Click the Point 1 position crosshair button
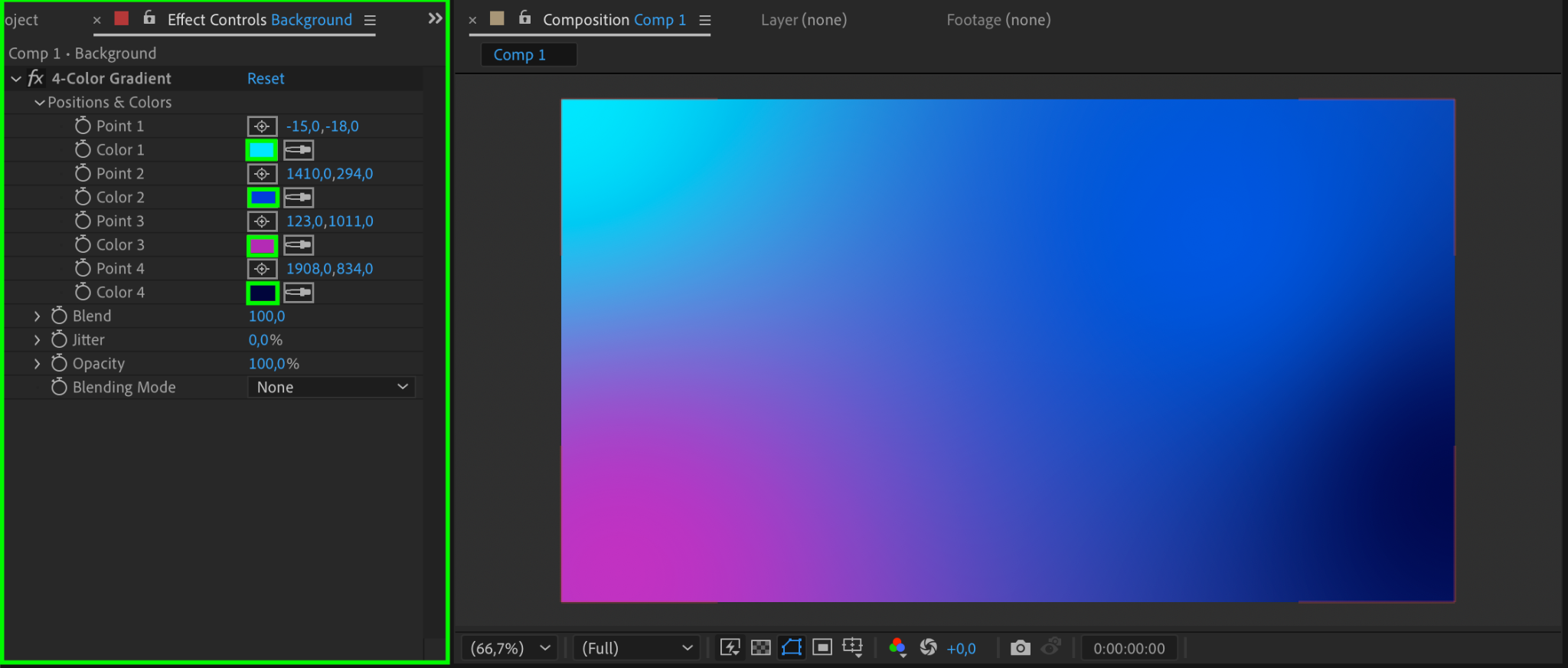 262,126
